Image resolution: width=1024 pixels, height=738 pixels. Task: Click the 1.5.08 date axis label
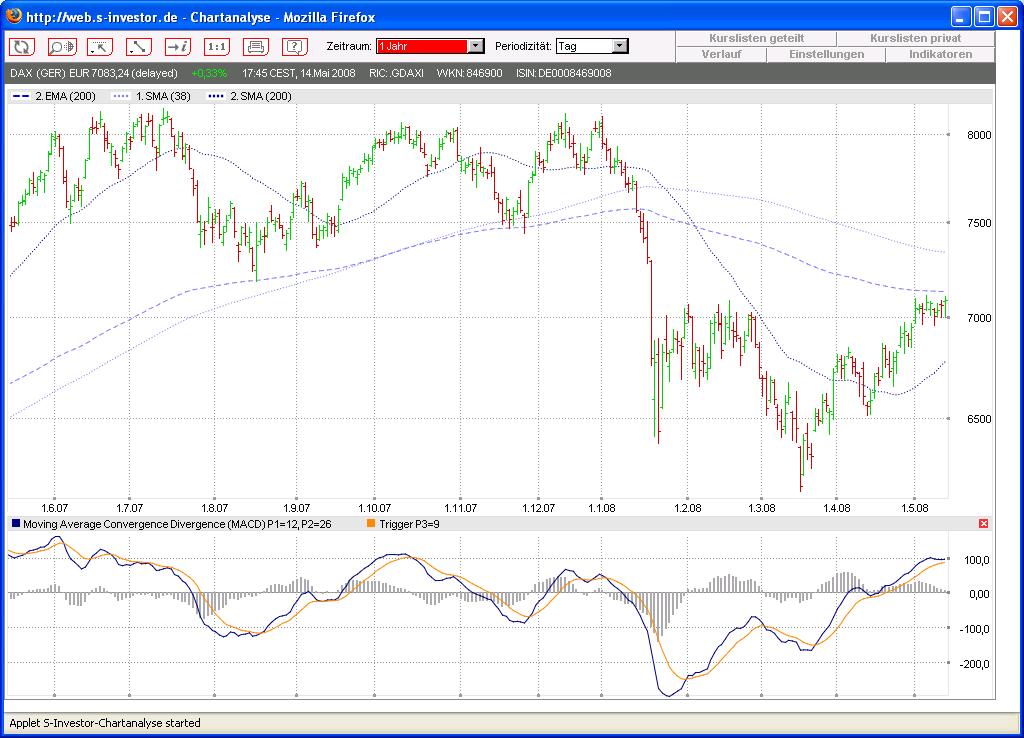pos(914,507)
